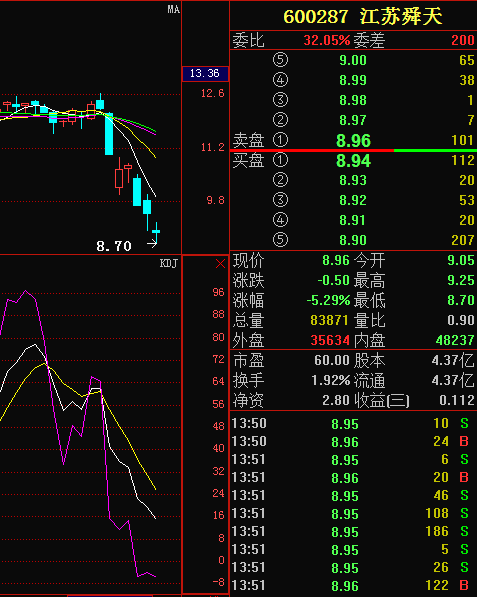Select the MA indicator label
The height and width of the screenshot is (597, 477).
(x=174, y=10)
